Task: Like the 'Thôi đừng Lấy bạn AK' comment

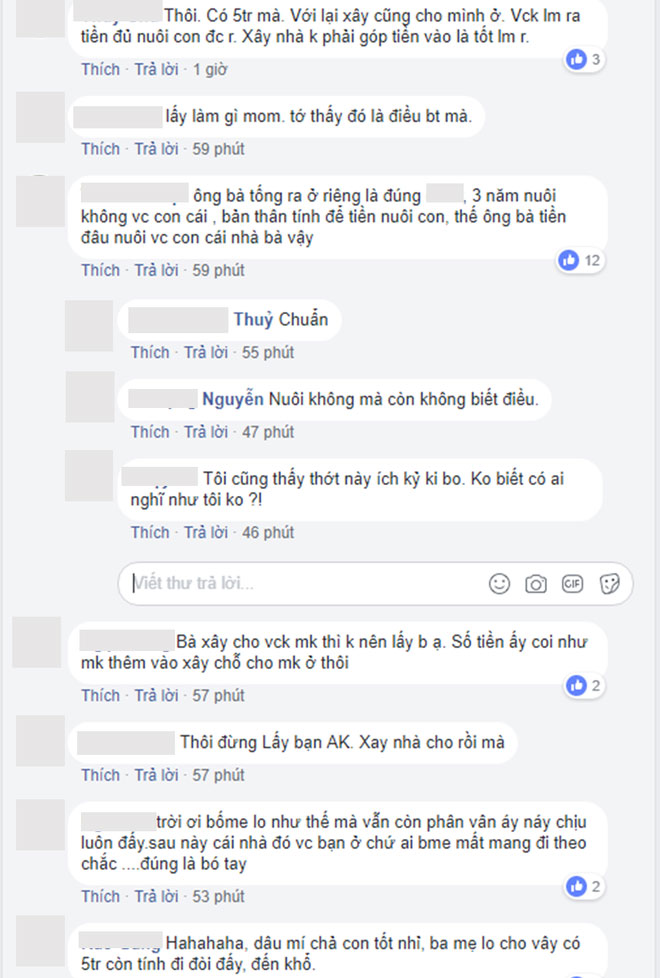Action: (x=100, y=775)
